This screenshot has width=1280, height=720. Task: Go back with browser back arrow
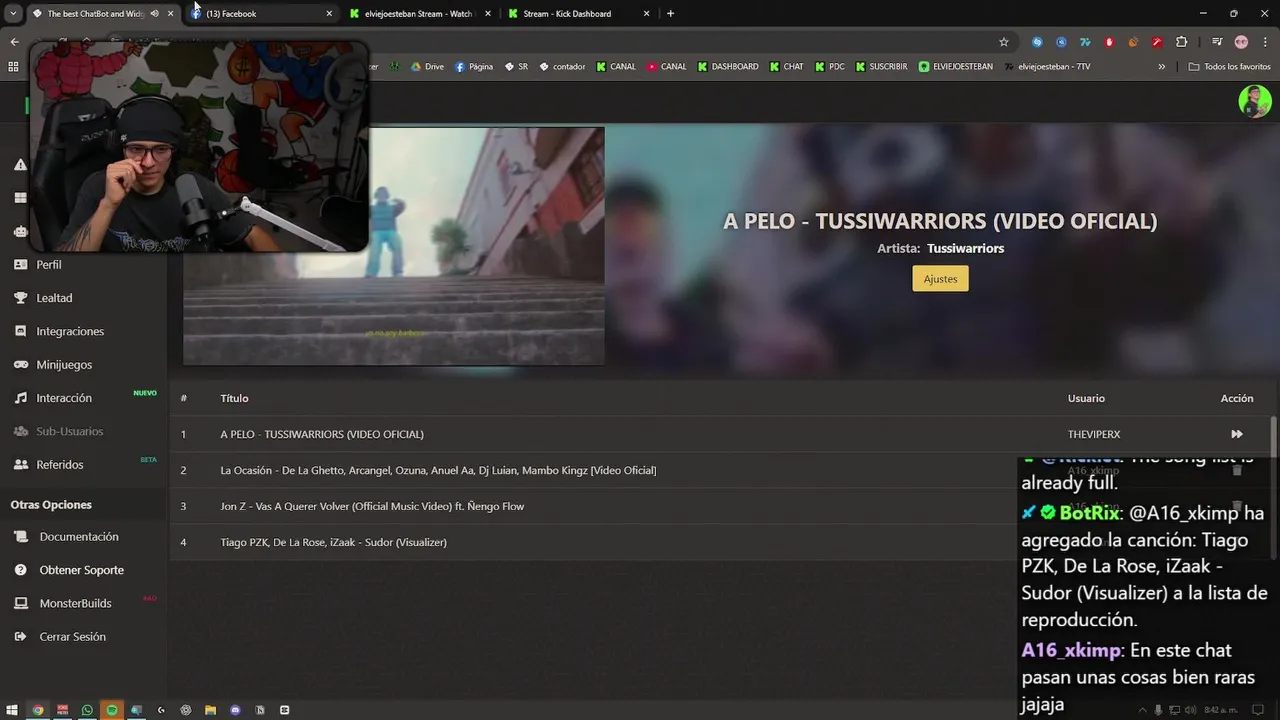14,42
